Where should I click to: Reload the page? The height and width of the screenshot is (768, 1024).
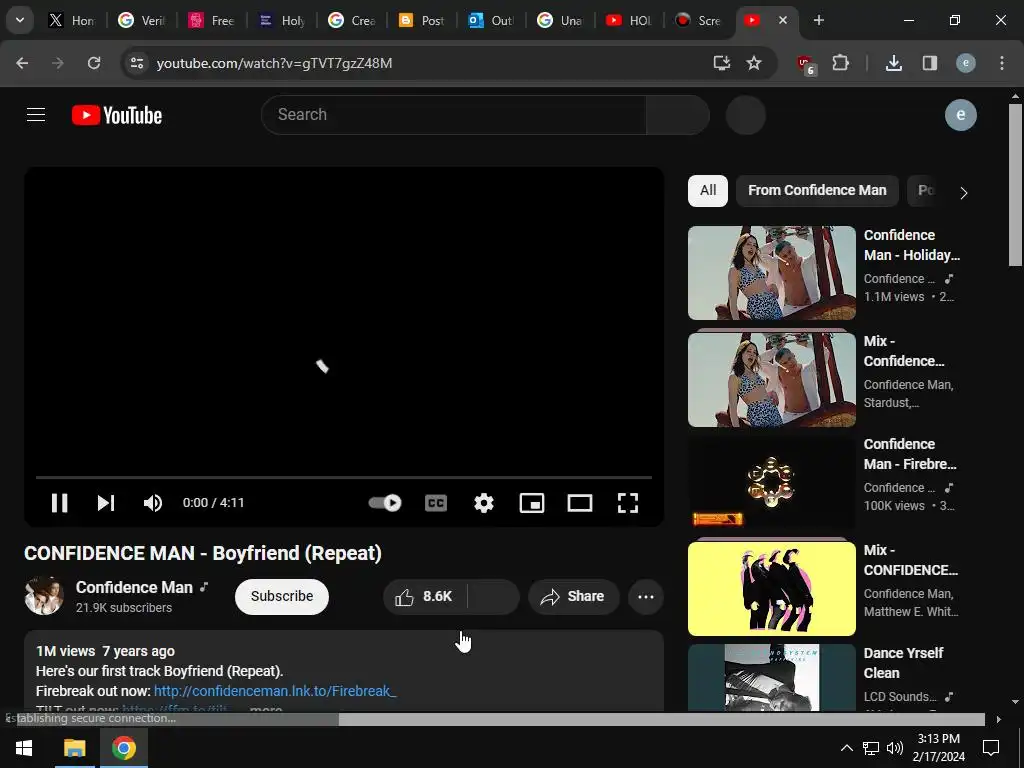pos(94,63)
